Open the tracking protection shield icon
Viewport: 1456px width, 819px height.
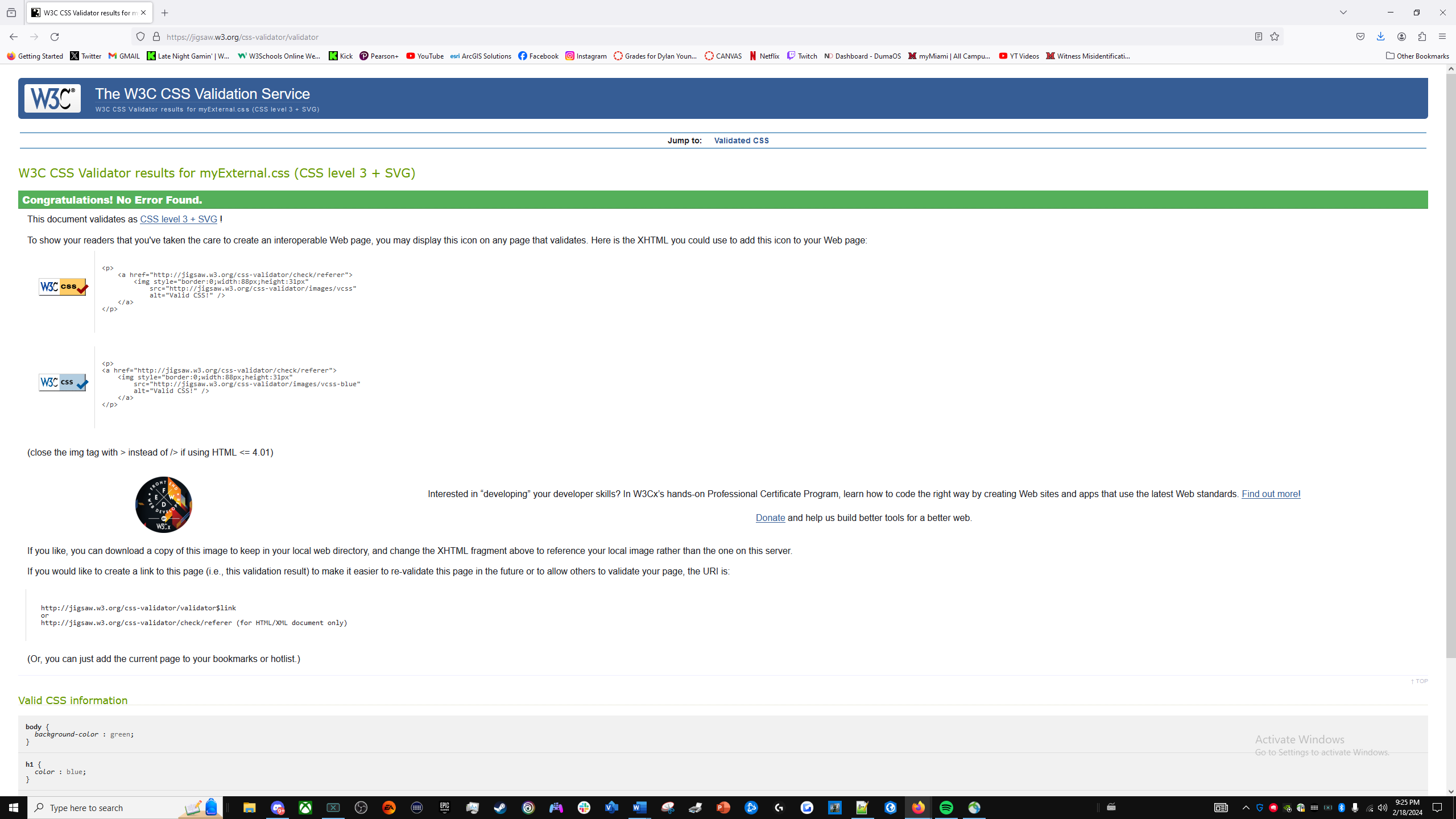pos(140,37)
